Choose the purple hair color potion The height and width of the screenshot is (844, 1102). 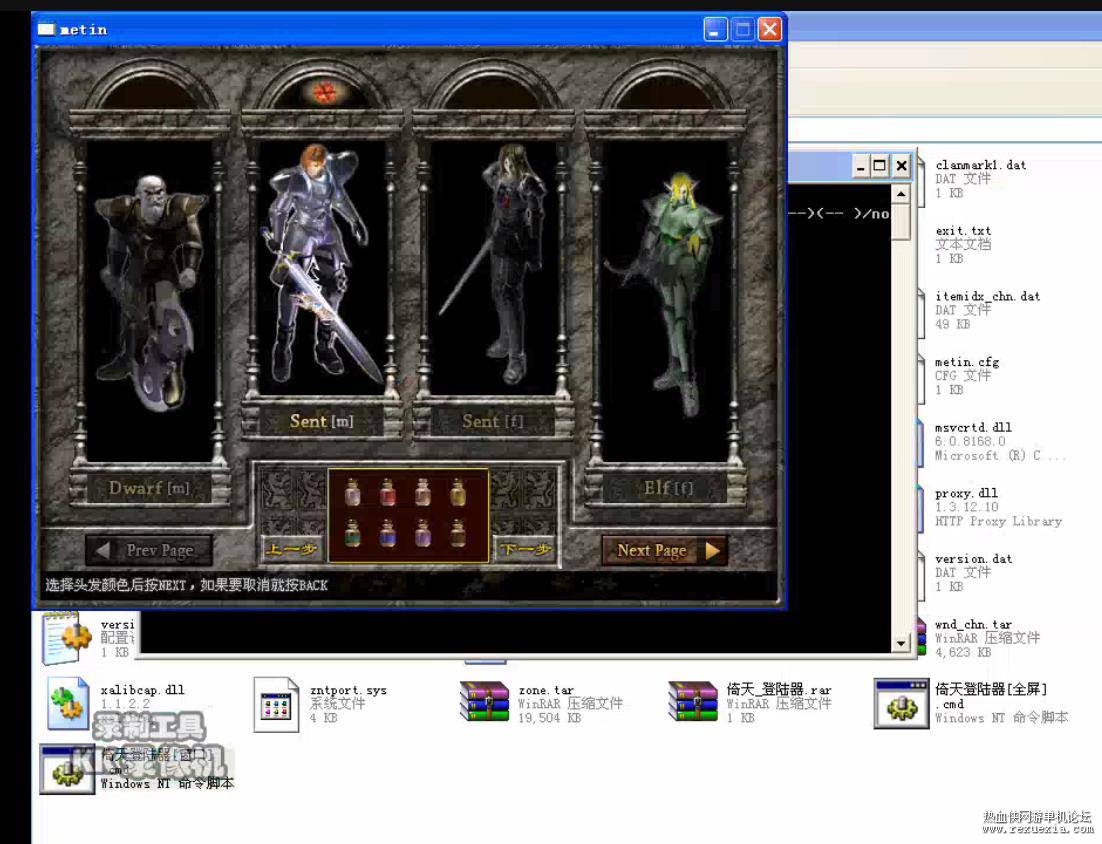(x=422, y=533)
